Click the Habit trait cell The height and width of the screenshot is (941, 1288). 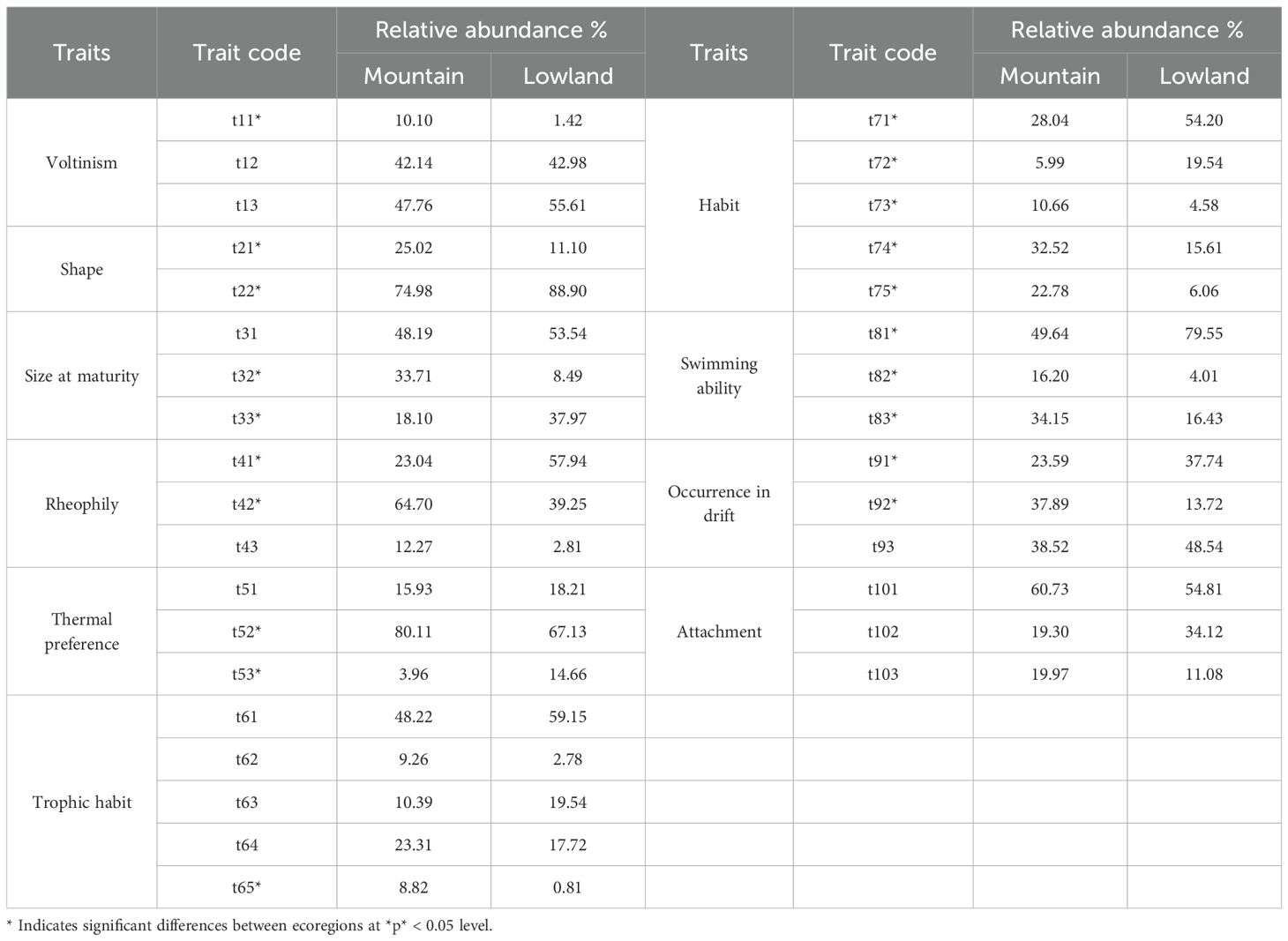[x=718, y=205]
